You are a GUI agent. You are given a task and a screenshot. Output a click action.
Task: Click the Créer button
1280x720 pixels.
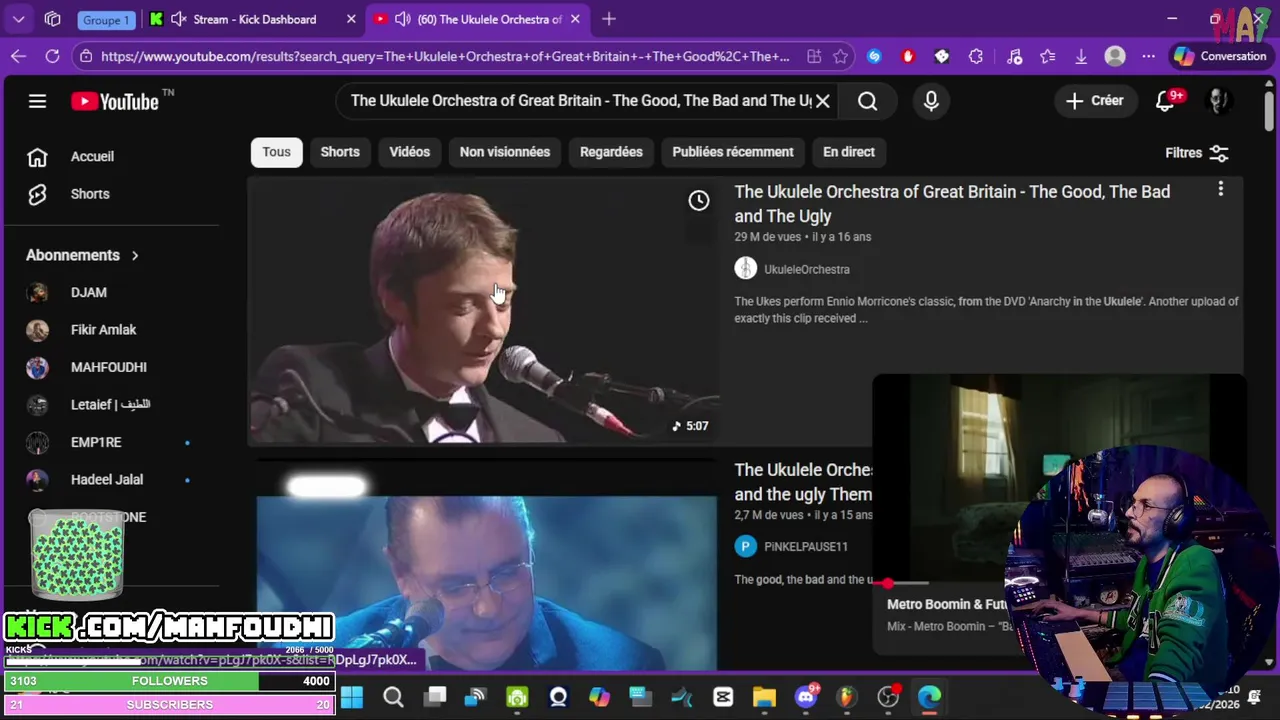click(x=1094, y=101)
